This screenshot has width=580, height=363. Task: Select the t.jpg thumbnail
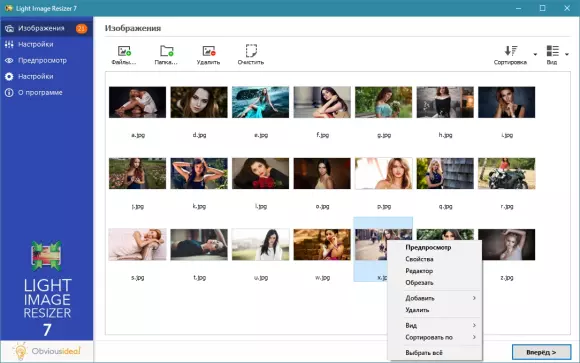click(199, 245)
